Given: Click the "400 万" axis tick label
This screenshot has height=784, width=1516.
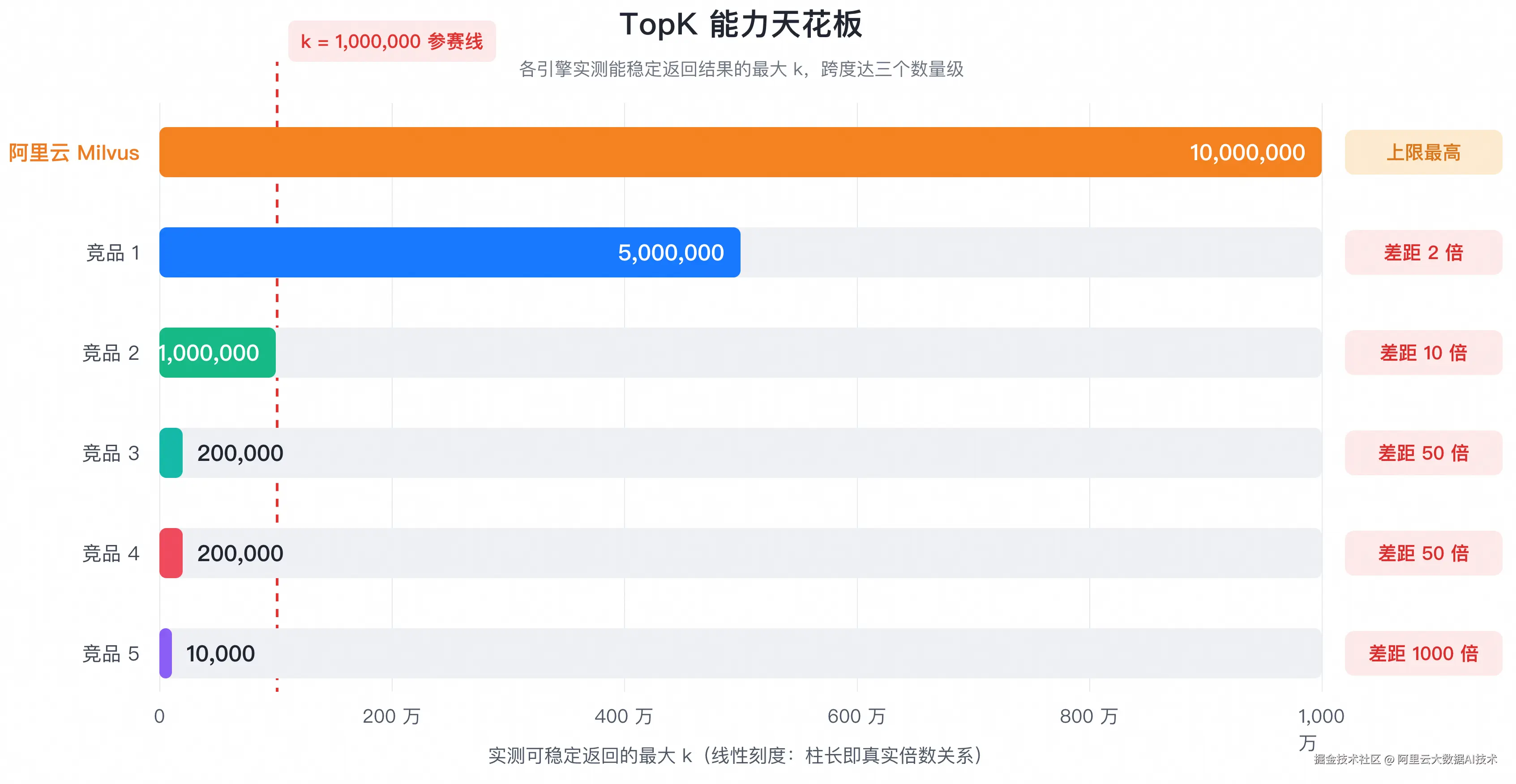Looking at the screenshot, I should tap(624, 716).
